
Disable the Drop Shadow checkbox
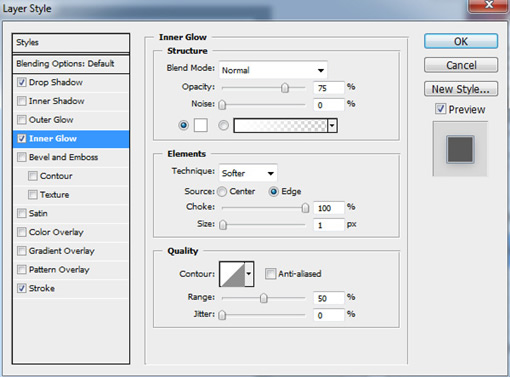[22, 82]
